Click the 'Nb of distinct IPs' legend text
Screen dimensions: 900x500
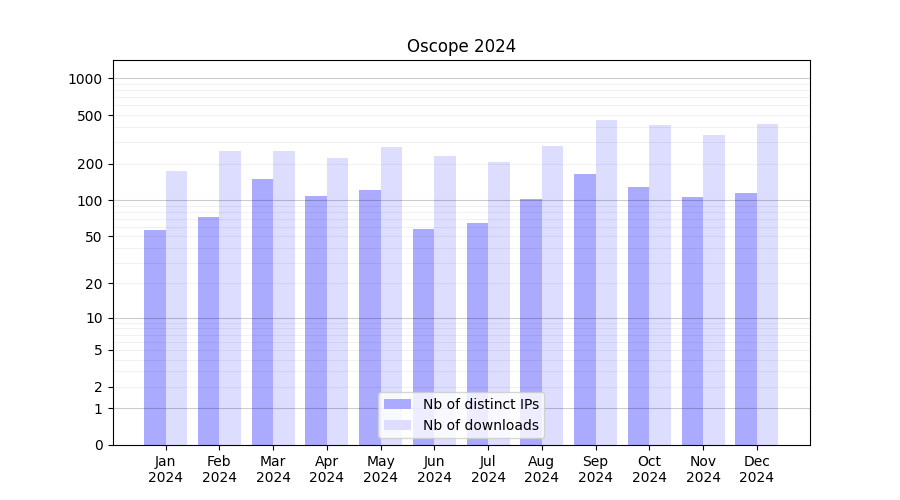[481, 404]
